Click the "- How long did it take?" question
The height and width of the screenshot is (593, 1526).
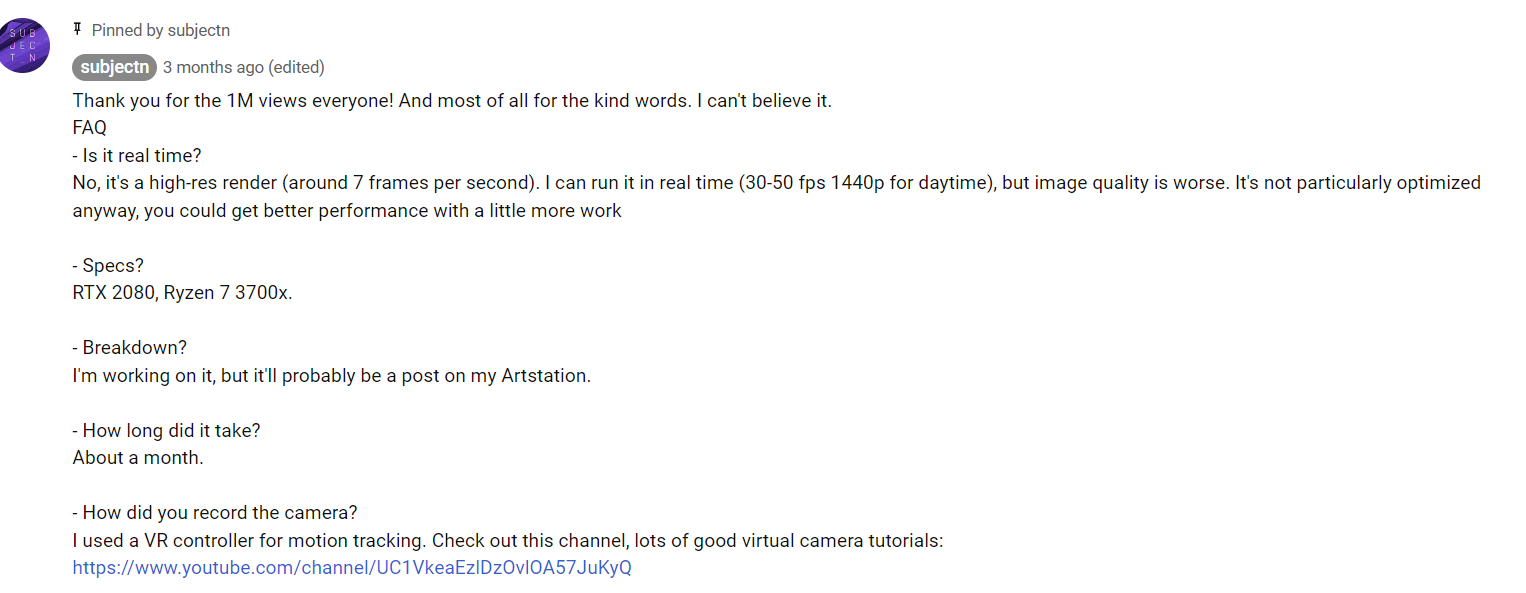166,431
